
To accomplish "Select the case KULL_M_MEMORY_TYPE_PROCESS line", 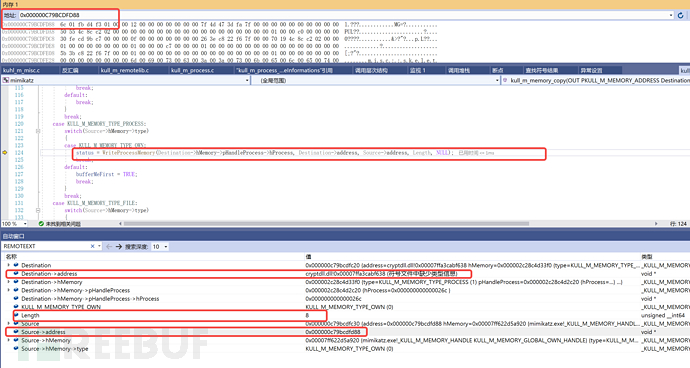I will 99,124.
